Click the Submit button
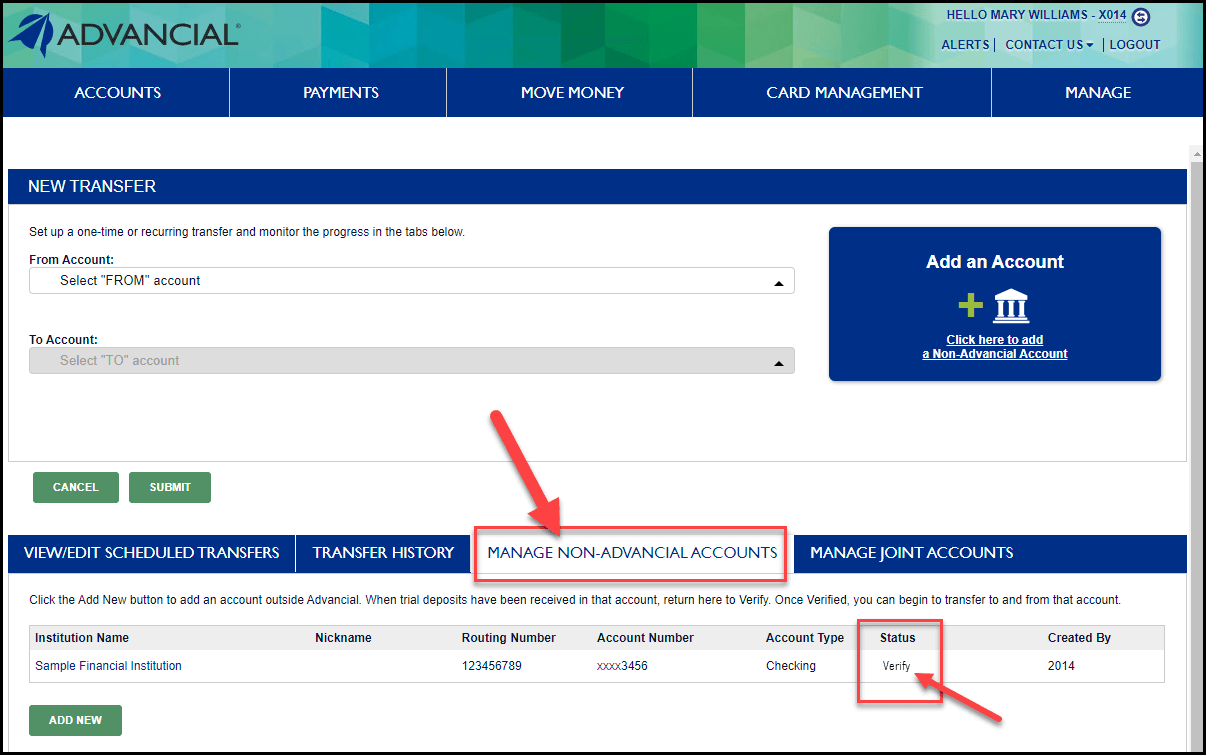 (170, 488)
